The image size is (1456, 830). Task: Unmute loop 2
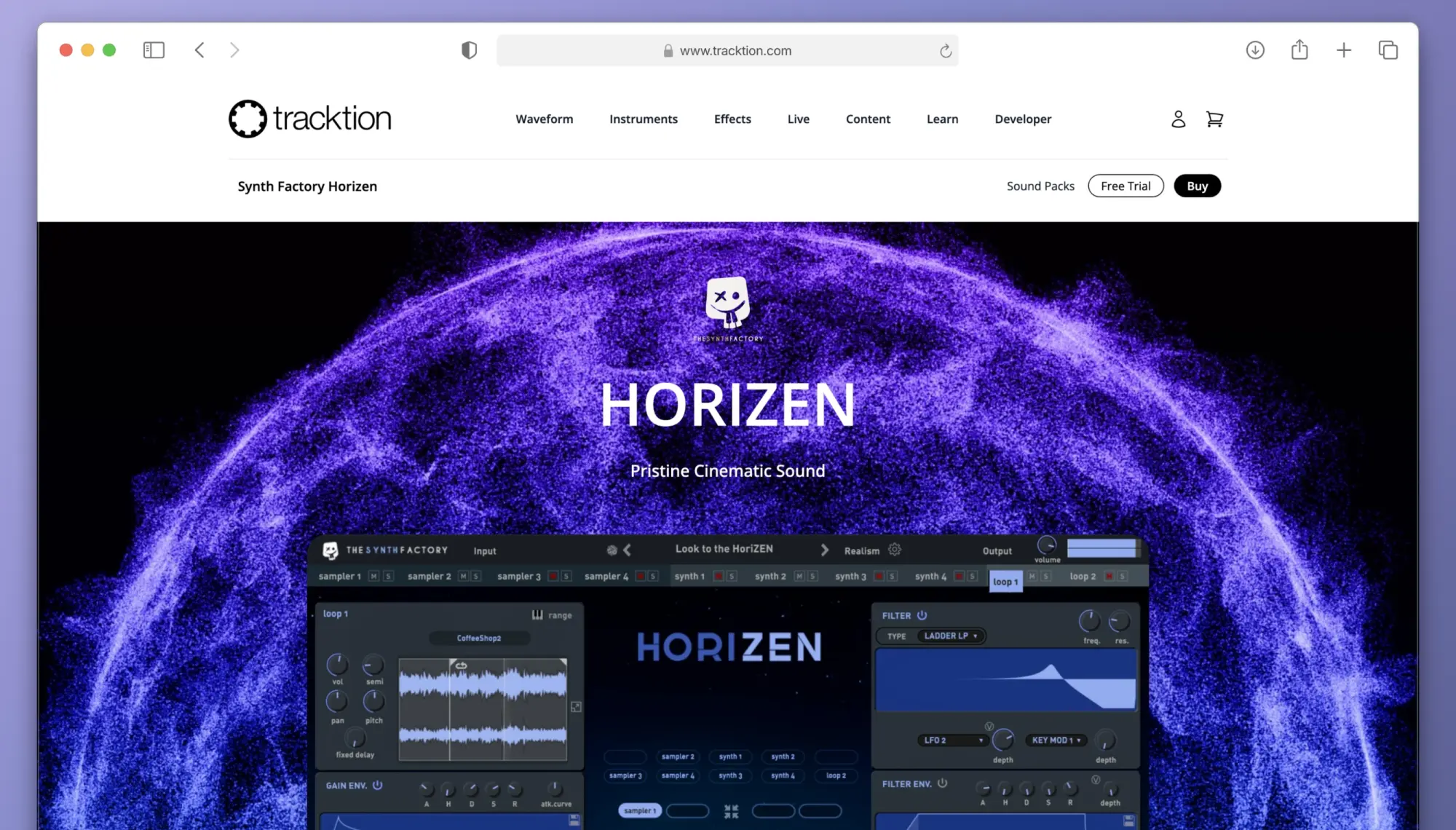1109,576
